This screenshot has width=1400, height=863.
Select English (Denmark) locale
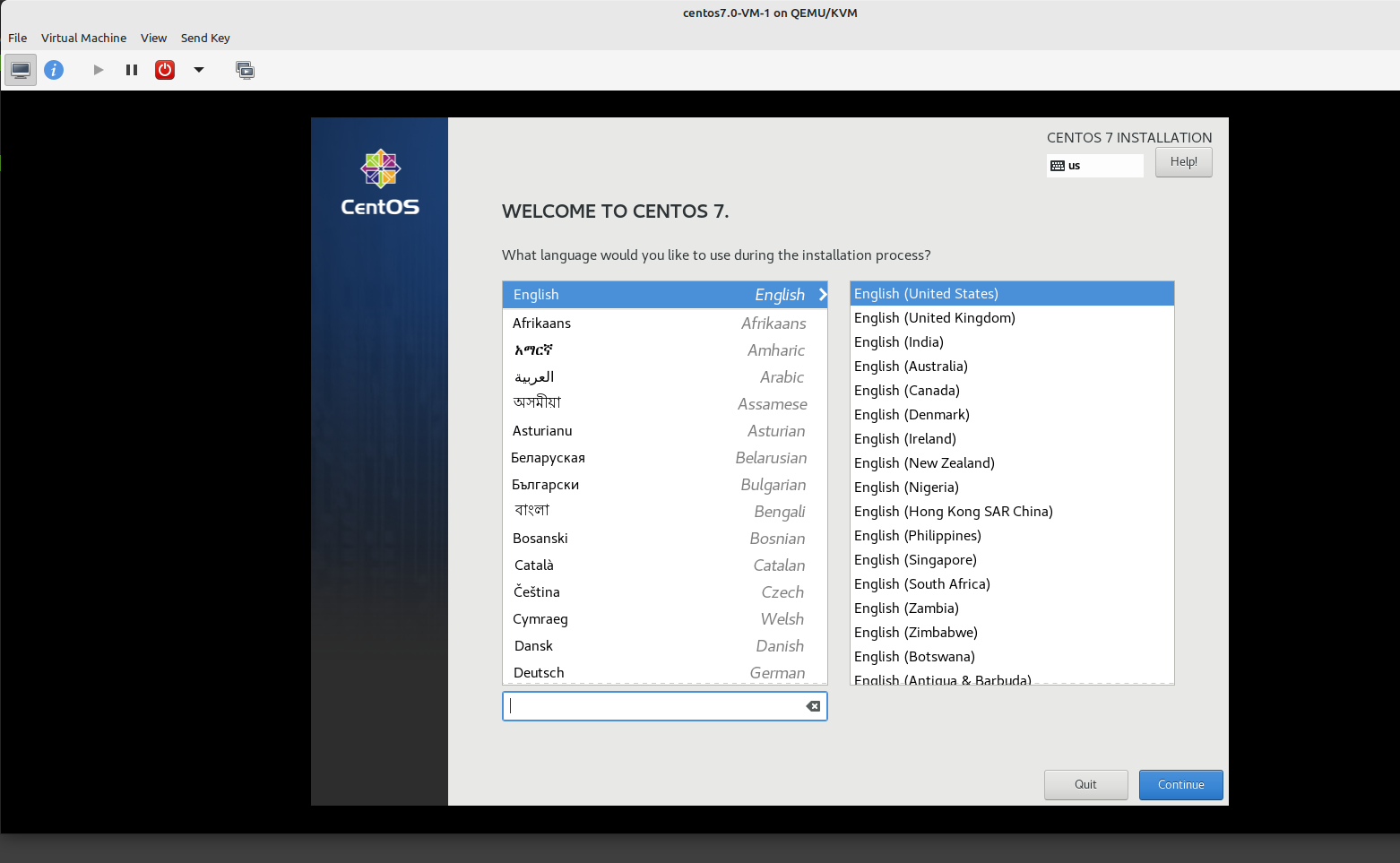(x=1012, y=414)
